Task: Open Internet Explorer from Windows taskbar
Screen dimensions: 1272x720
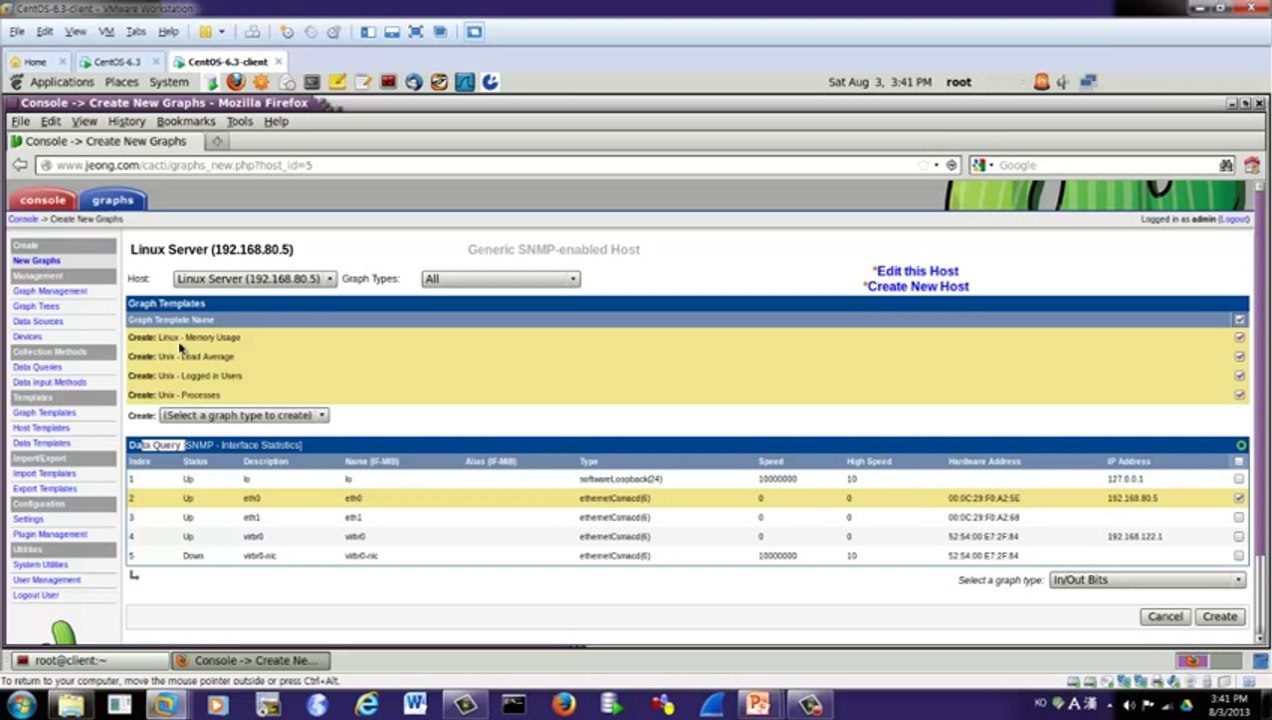Action: tap(367, 705)
